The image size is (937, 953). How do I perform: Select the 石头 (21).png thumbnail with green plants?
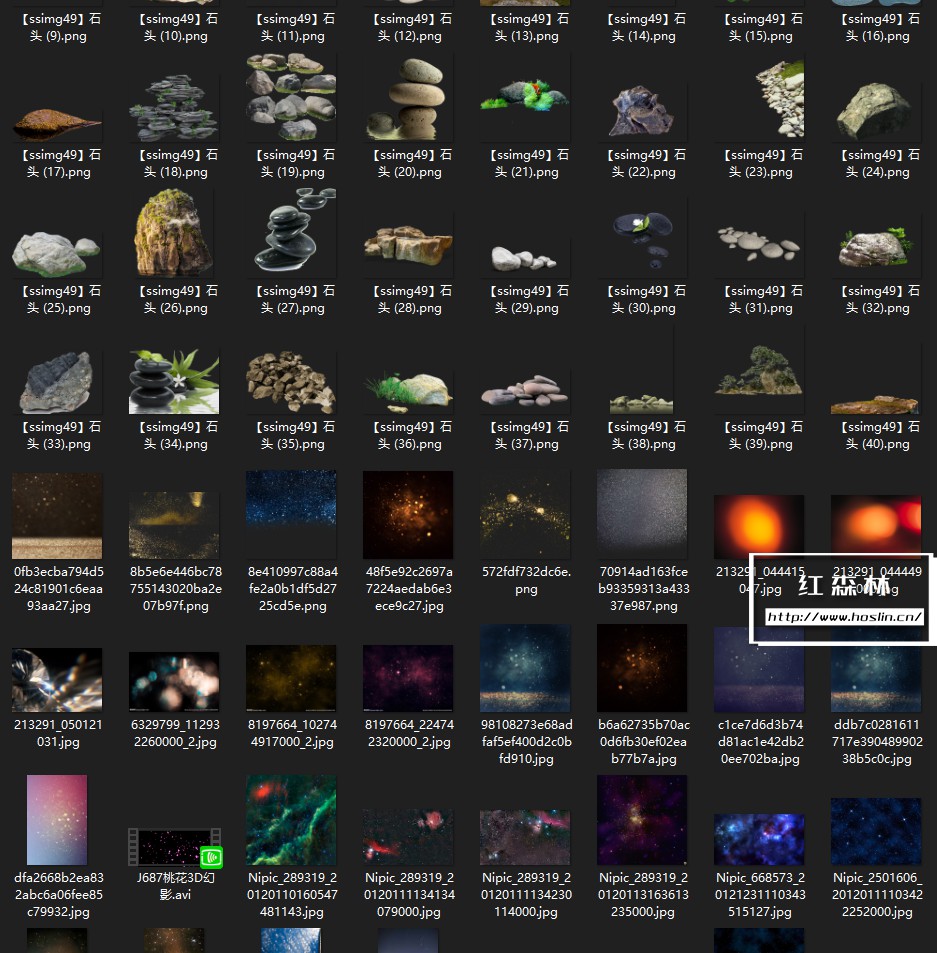[x=525, y=96]
